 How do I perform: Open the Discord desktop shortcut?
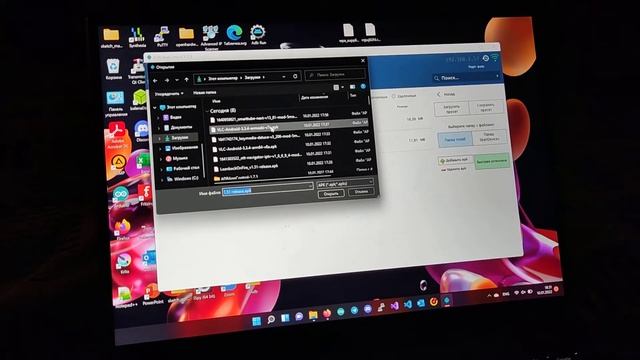(x=142, y=131)
